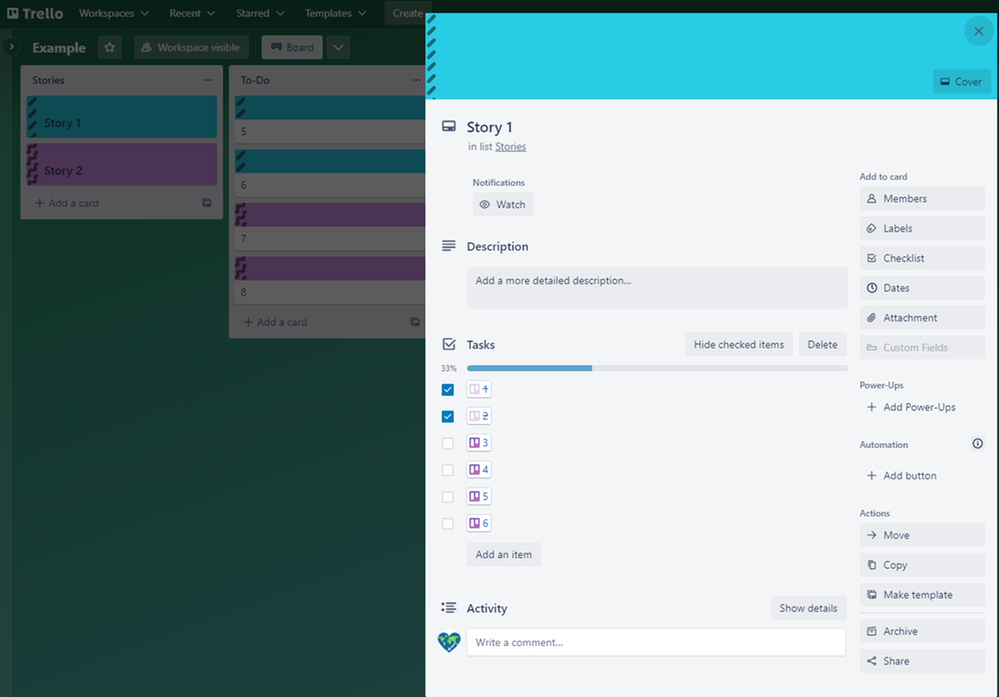999x697 pixels.
Task: Open card 8 in To-Do list
Action: pos(330,280)
